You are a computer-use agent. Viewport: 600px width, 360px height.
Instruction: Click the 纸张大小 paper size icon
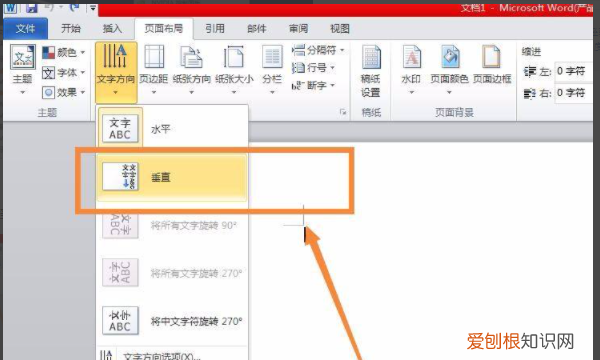[x=234, y=57]
